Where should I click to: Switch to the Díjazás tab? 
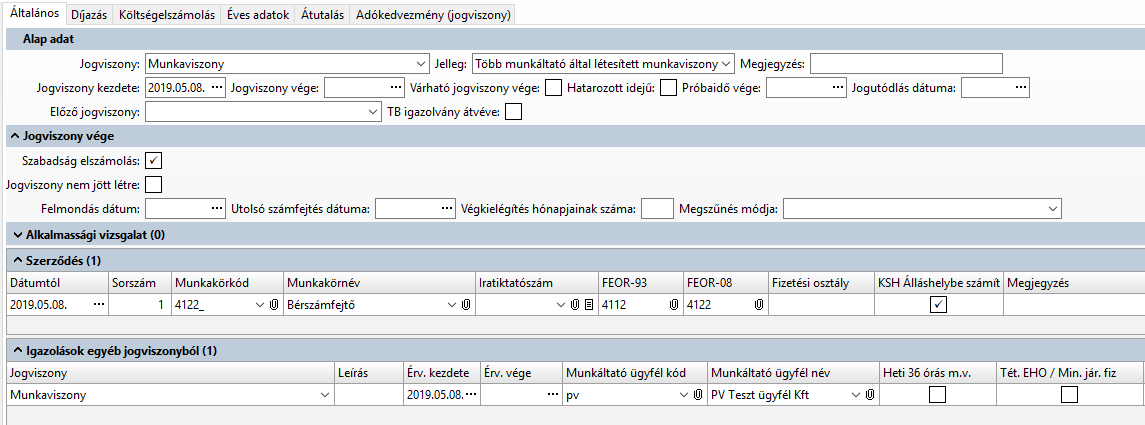pos(90,15)
